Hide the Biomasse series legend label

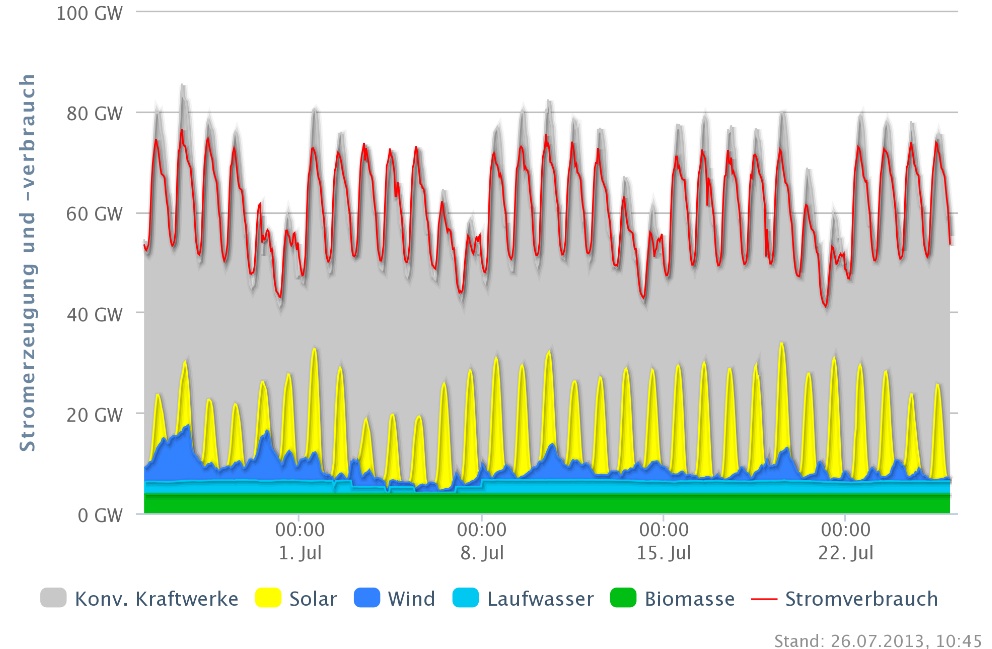point(690,599)
